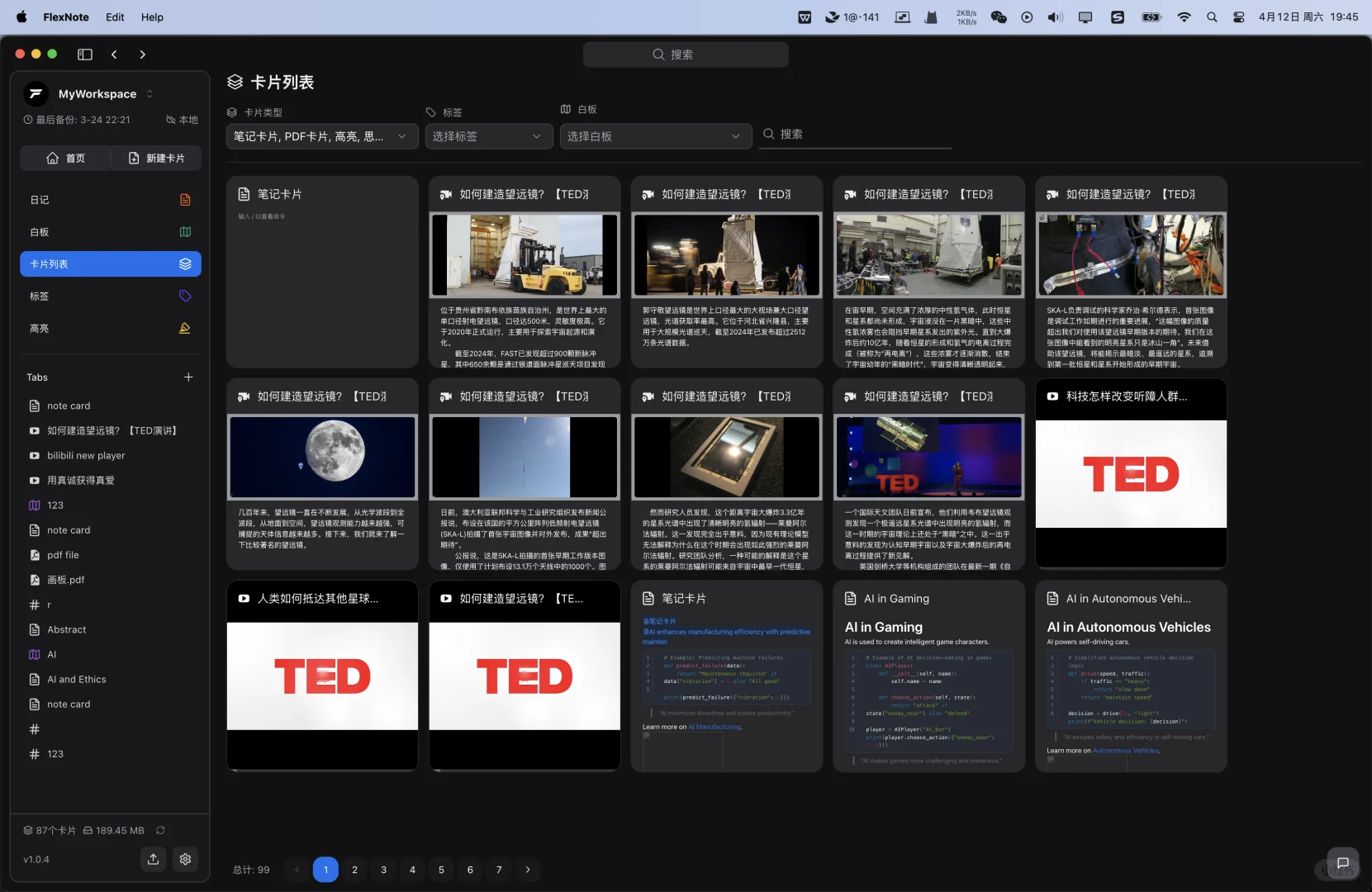
Task: Open settings gear in sidebar footer
Action: coord(185,859)
